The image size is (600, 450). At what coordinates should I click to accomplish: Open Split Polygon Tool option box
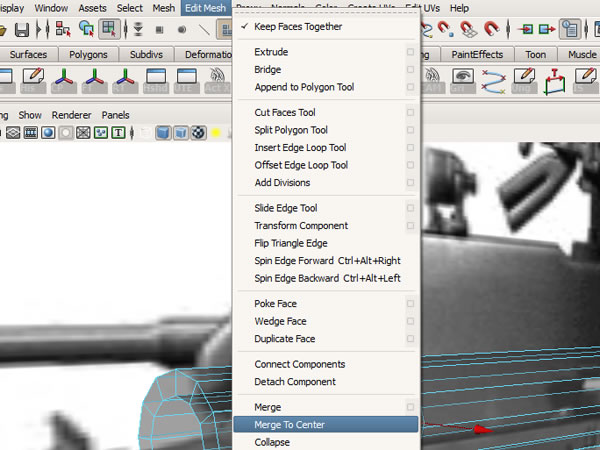click(410, 130)
